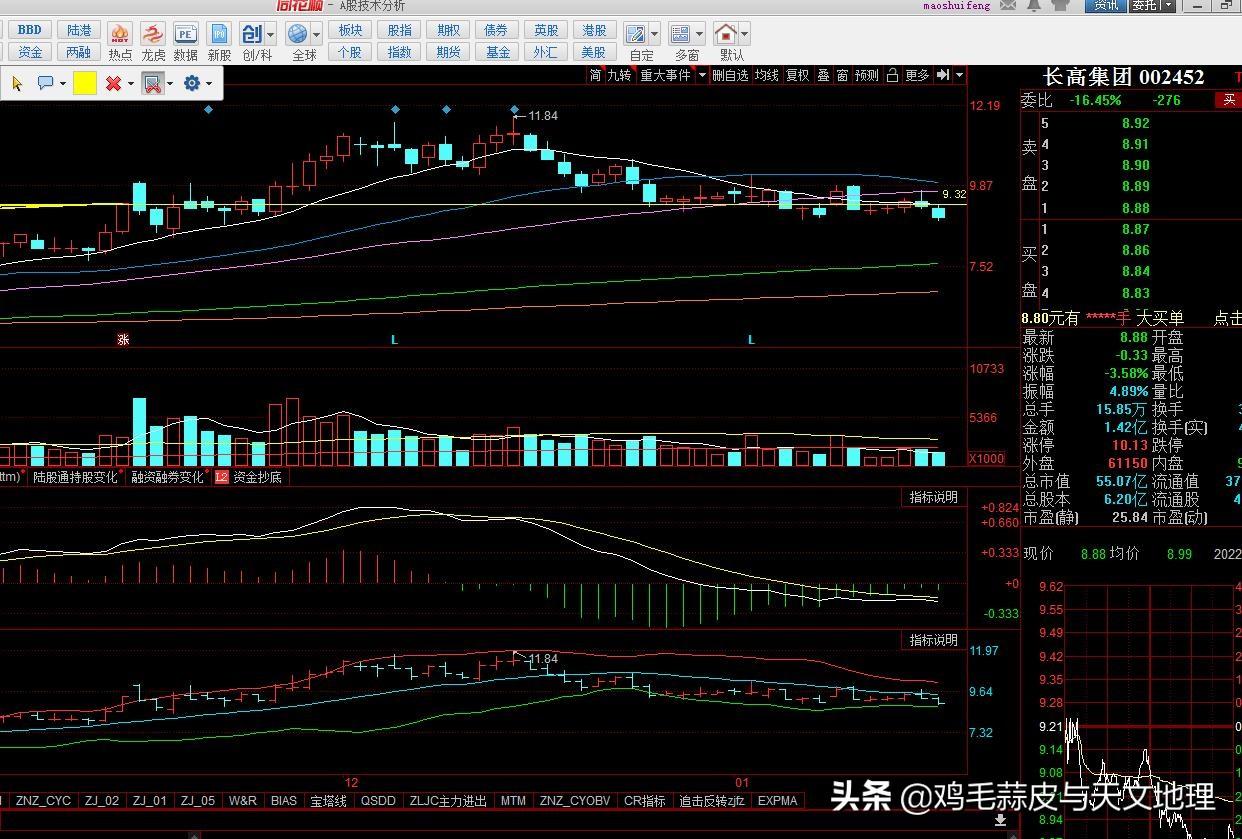This screenshot has width=1242, height=839.
Task: Open the blue gear drawing settings
Action: pyautogui.click(x=192, y=84)
